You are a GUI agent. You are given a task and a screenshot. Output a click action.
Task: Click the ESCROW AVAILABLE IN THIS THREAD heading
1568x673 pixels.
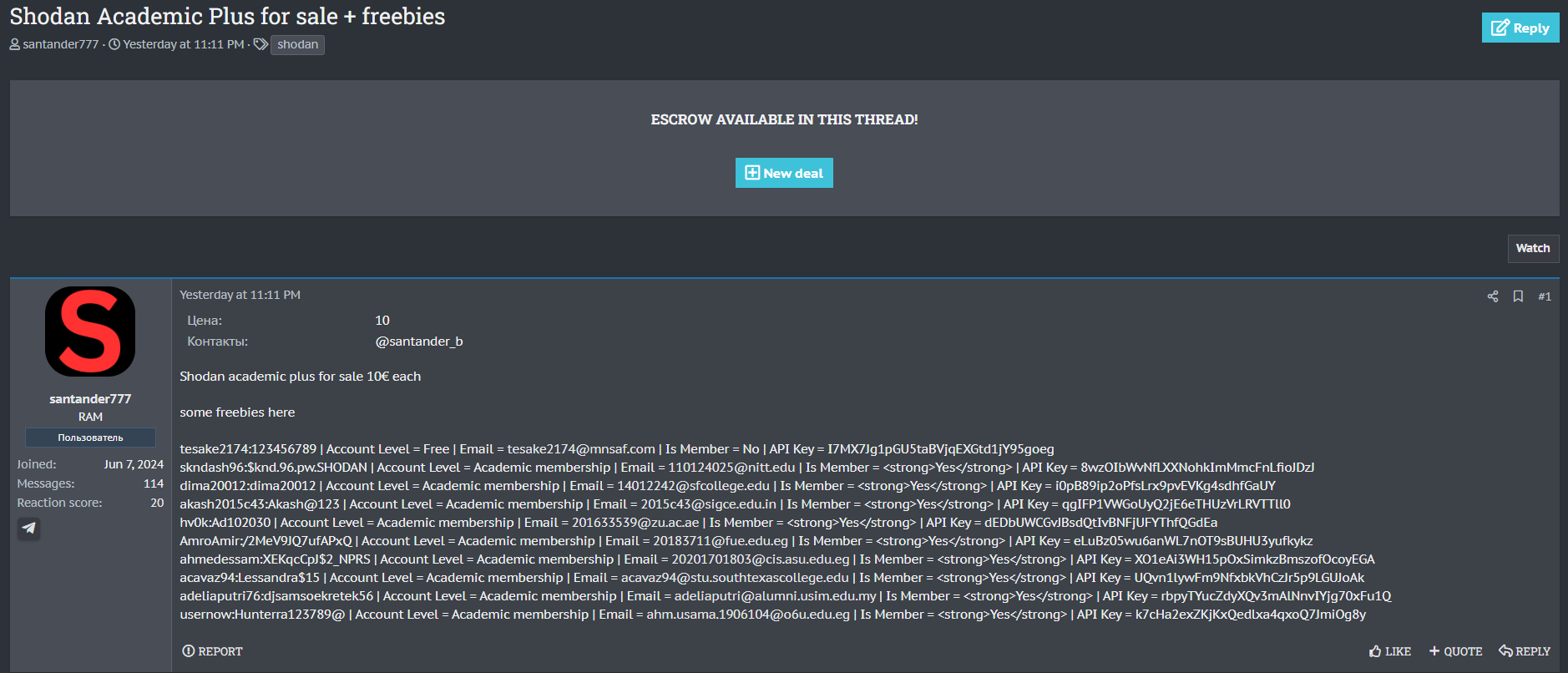coord(784,119)
